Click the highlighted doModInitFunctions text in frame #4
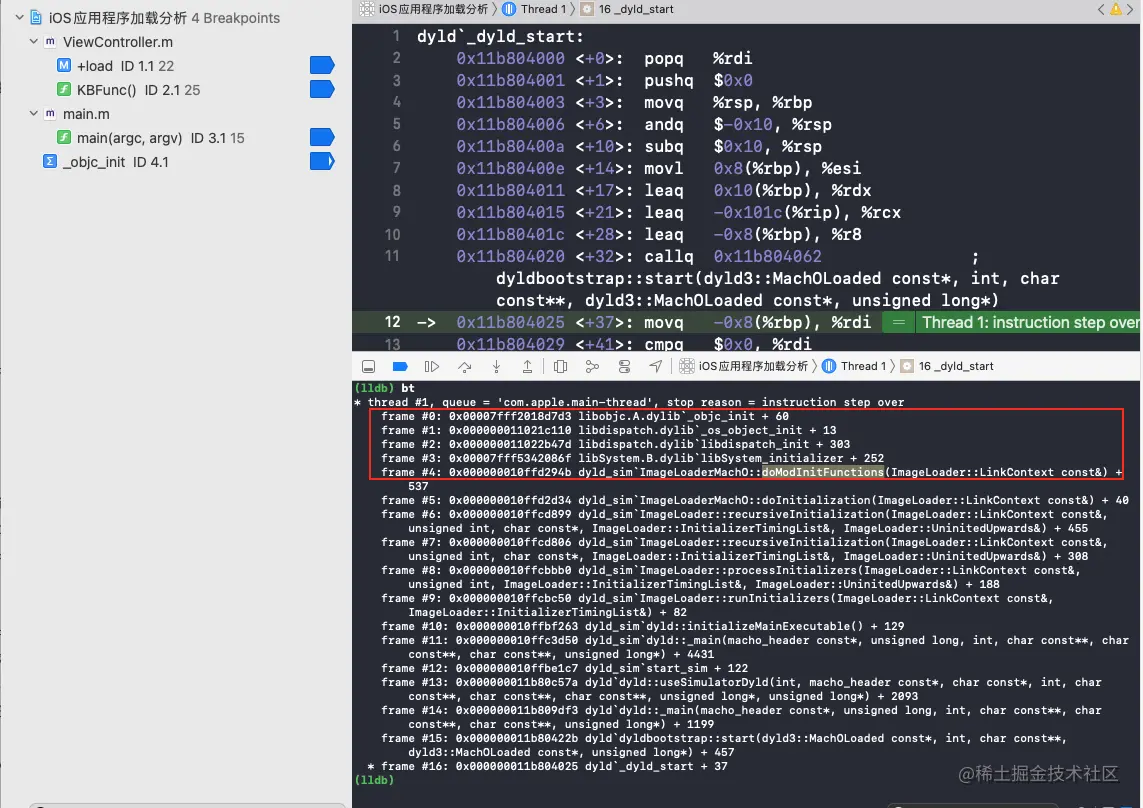Viewport: 1143px width, 808px height. [822, 472]
